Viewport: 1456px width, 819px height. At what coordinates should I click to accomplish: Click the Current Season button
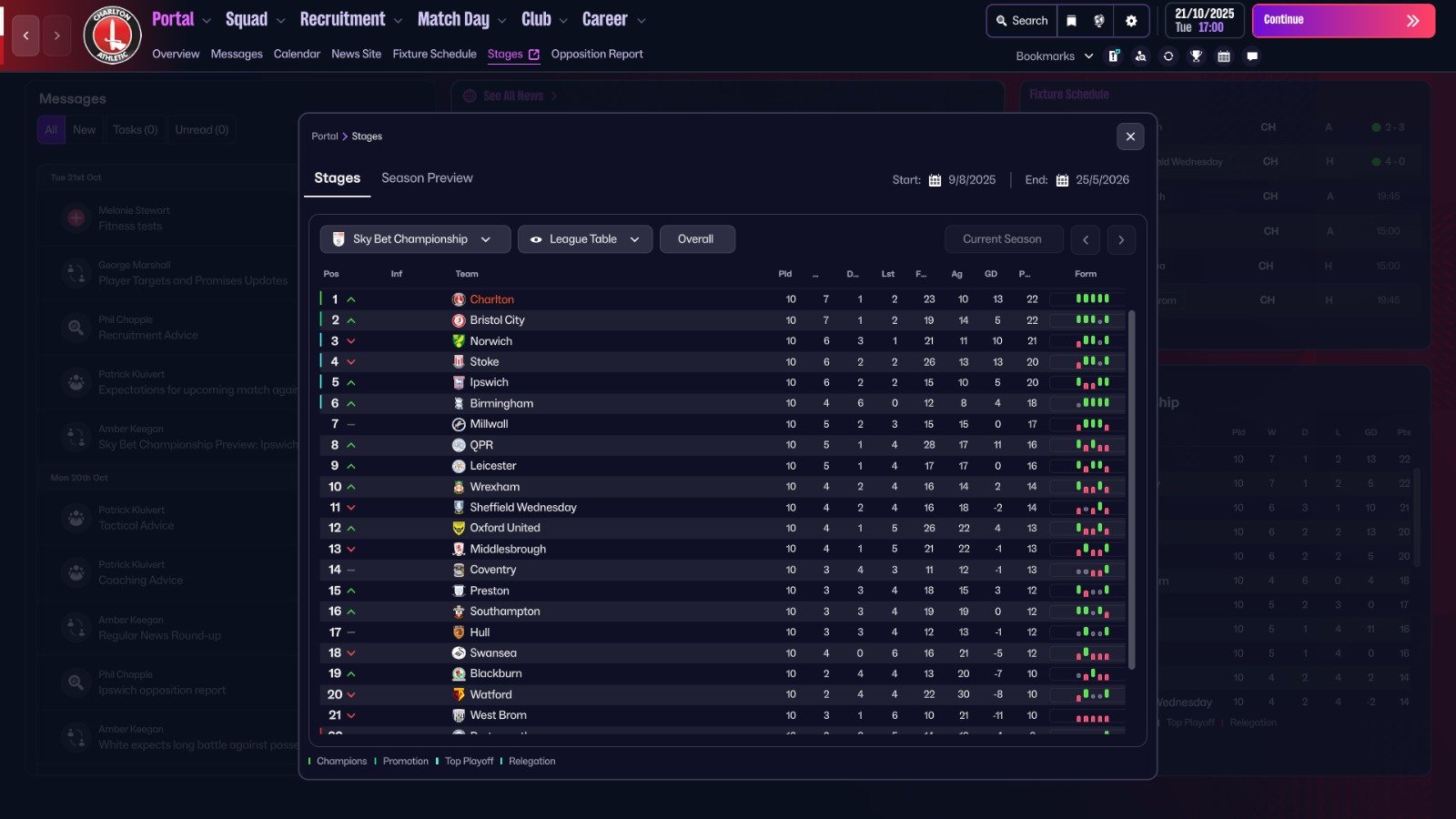[1003, 239]
